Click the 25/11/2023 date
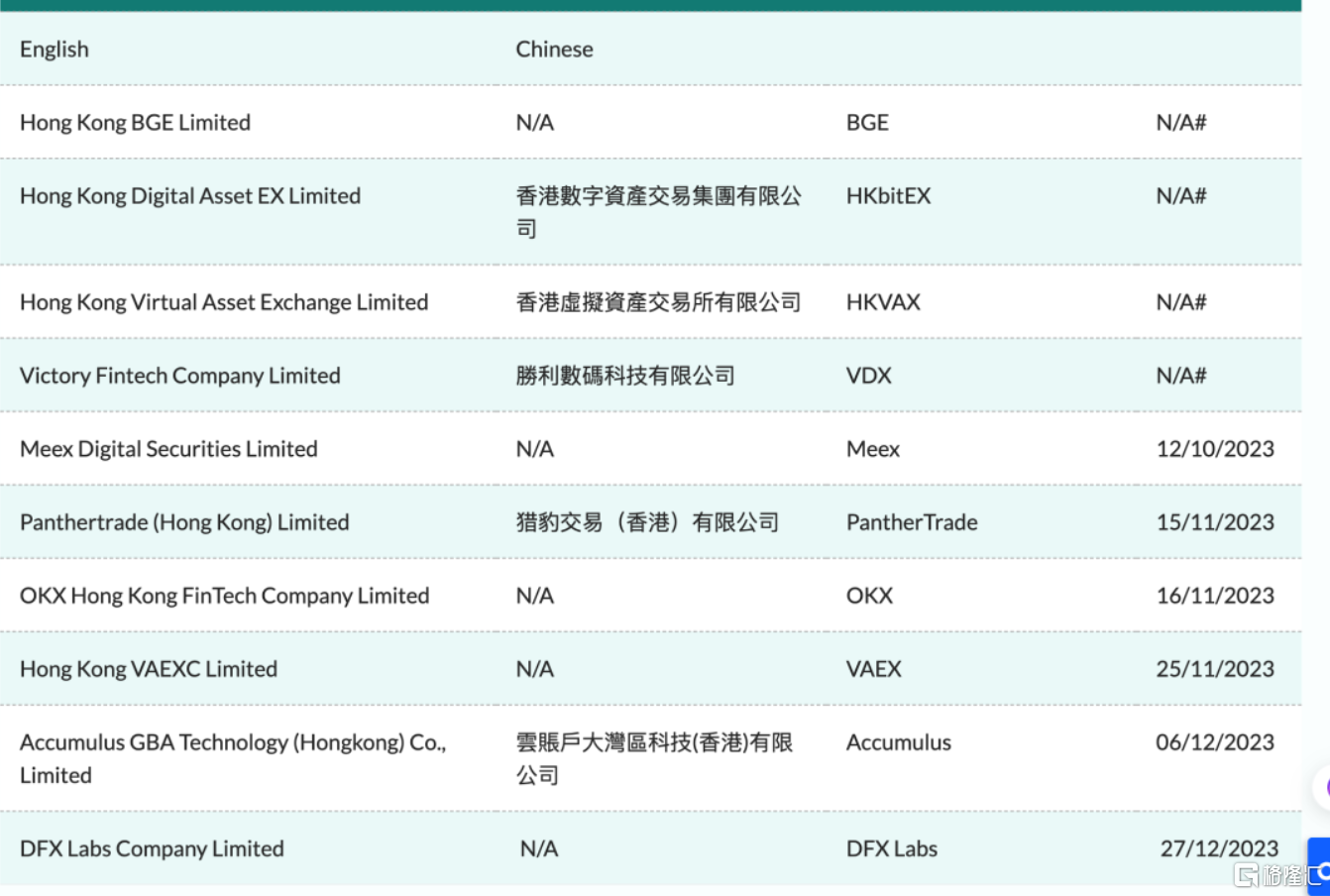 [1215, 669]
